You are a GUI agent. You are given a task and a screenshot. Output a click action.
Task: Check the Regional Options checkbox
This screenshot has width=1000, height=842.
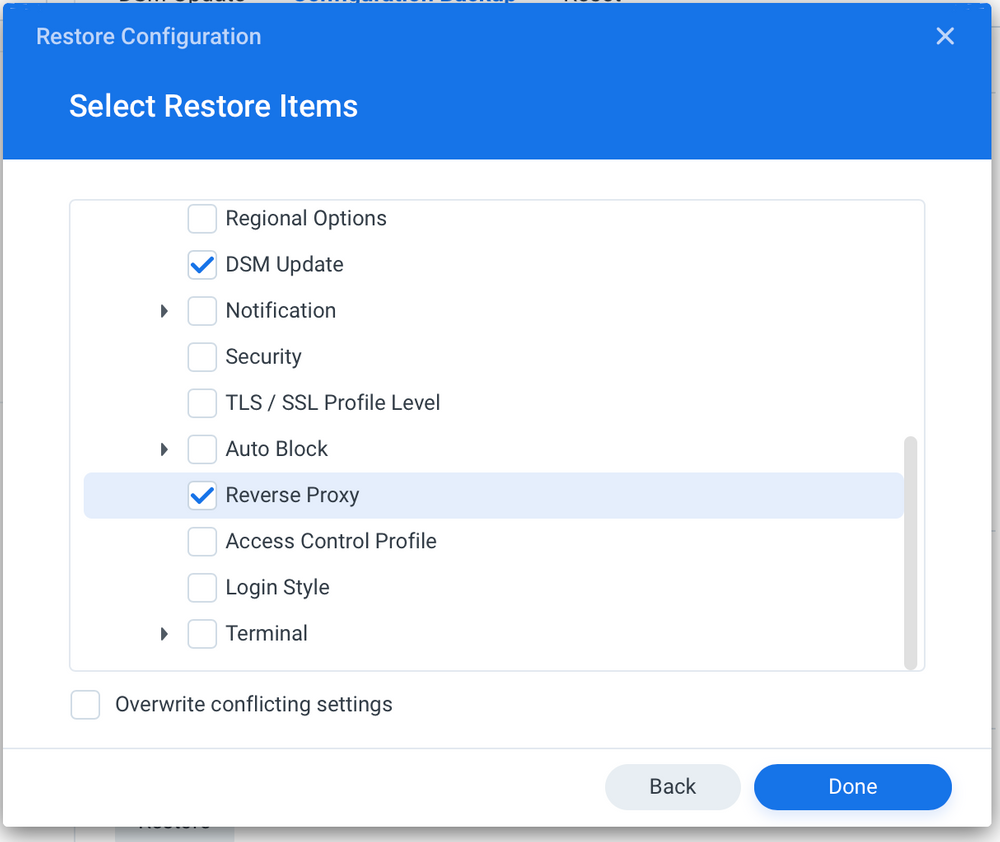tap(202, 218)
